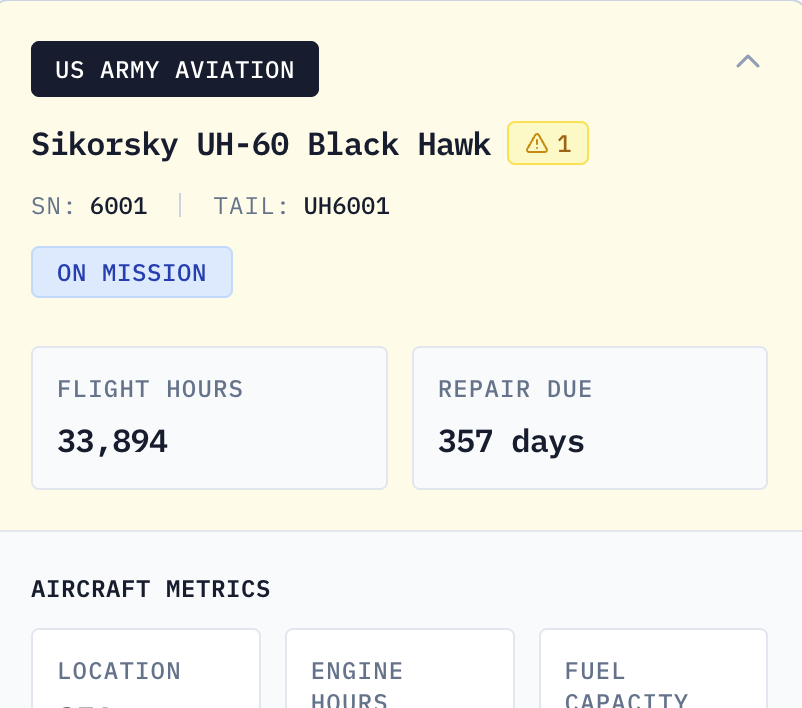Select tail number UH6001
This screenshot has height=708, width=802.
coord(347,206)
